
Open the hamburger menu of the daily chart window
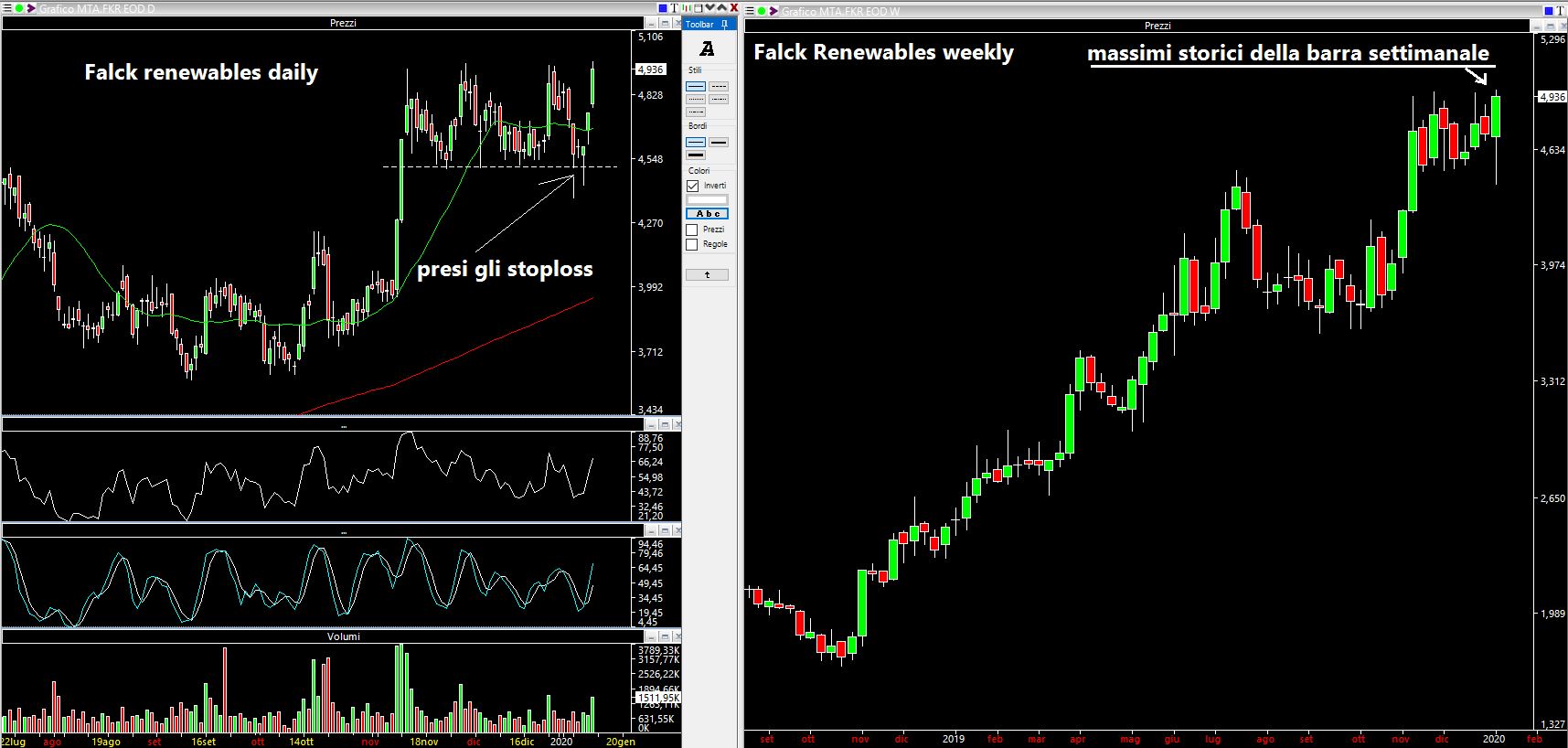coord(7,9)
